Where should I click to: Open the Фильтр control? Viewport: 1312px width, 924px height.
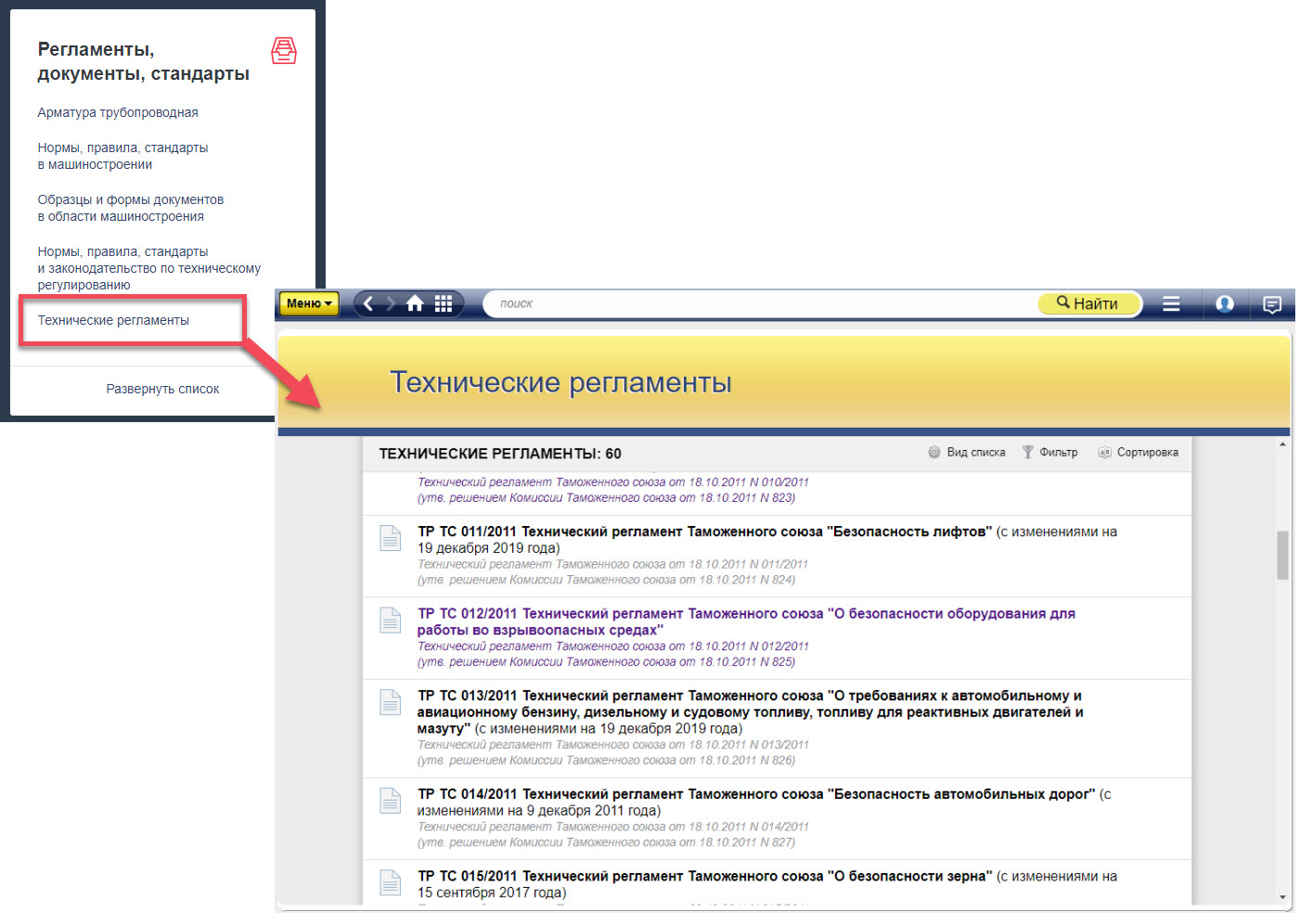click(1049, 453)
